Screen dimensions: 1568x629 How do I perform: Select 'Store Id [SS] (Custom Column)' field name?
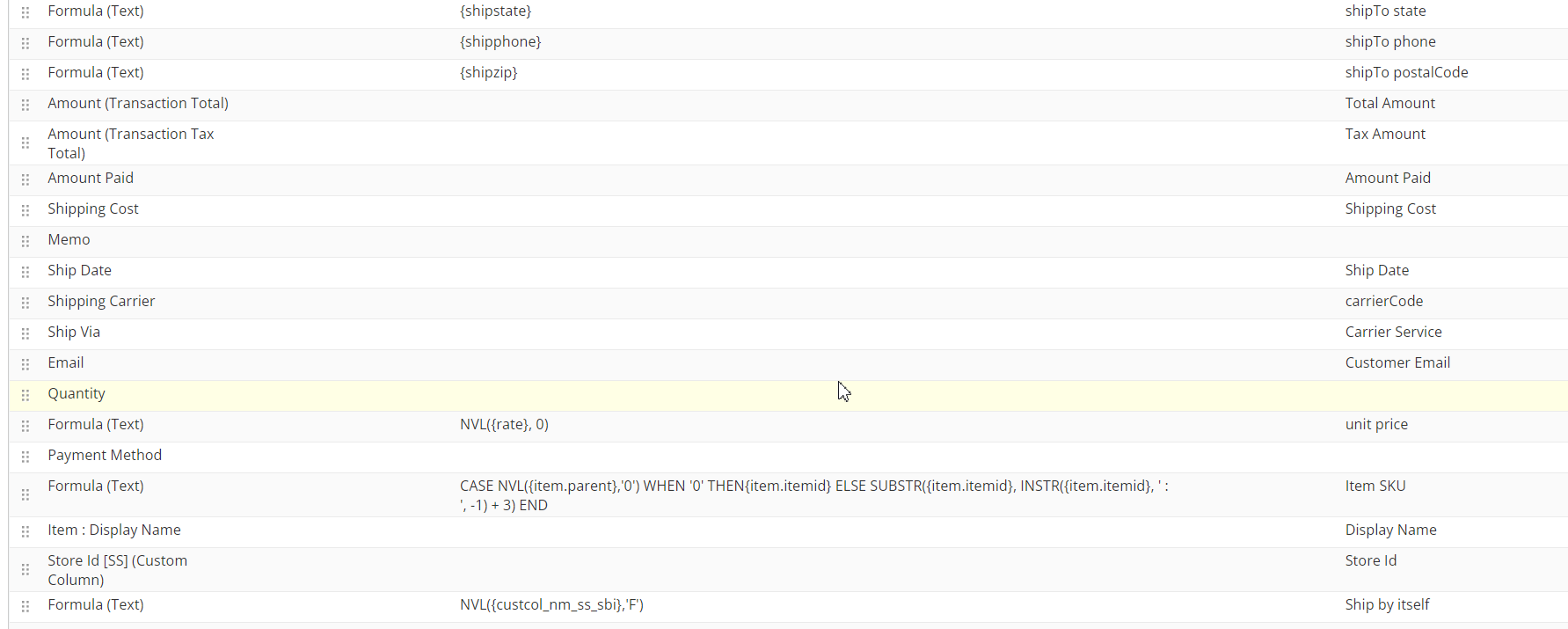[x=118, y=570]
